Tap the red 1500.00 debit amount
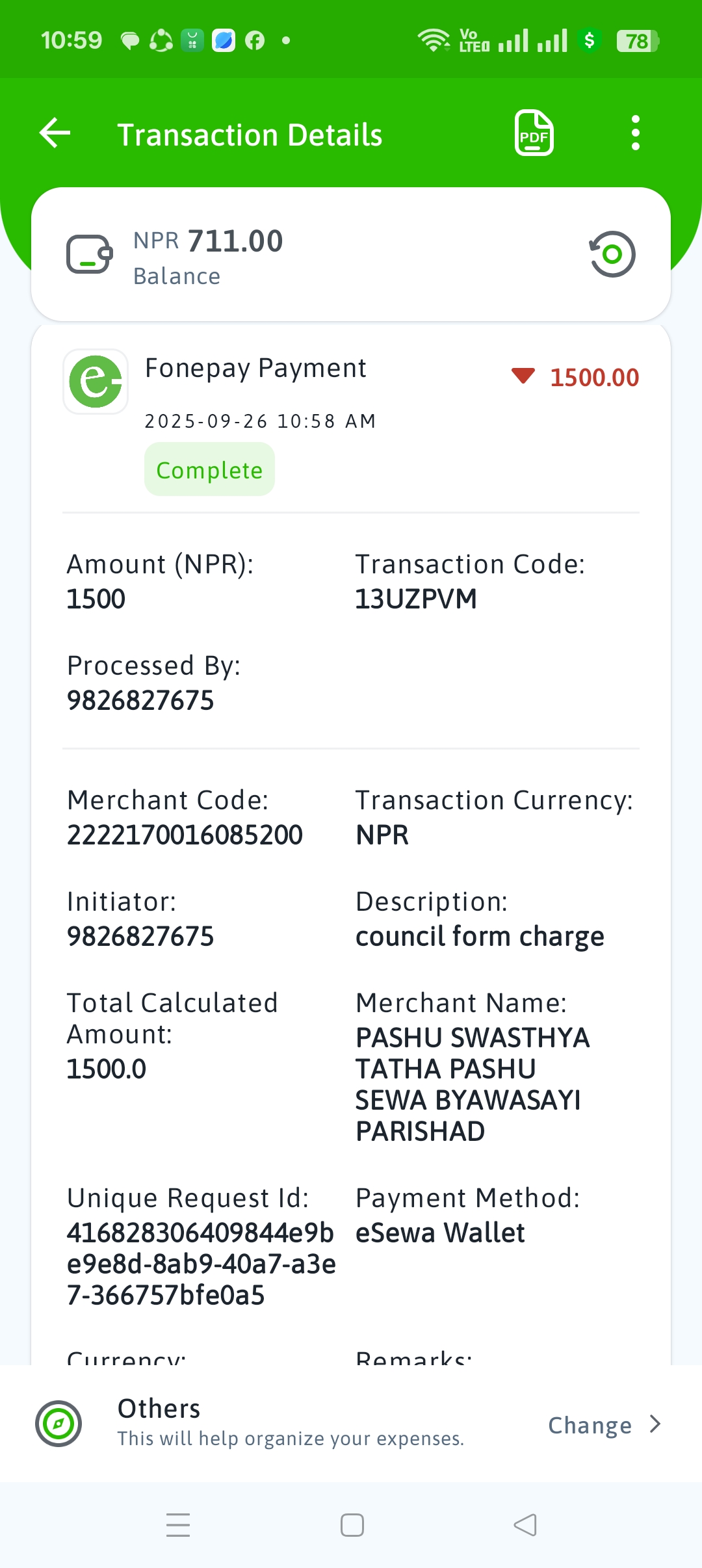The height and width of the screenshot is (1568, 702). click(594, 377)
